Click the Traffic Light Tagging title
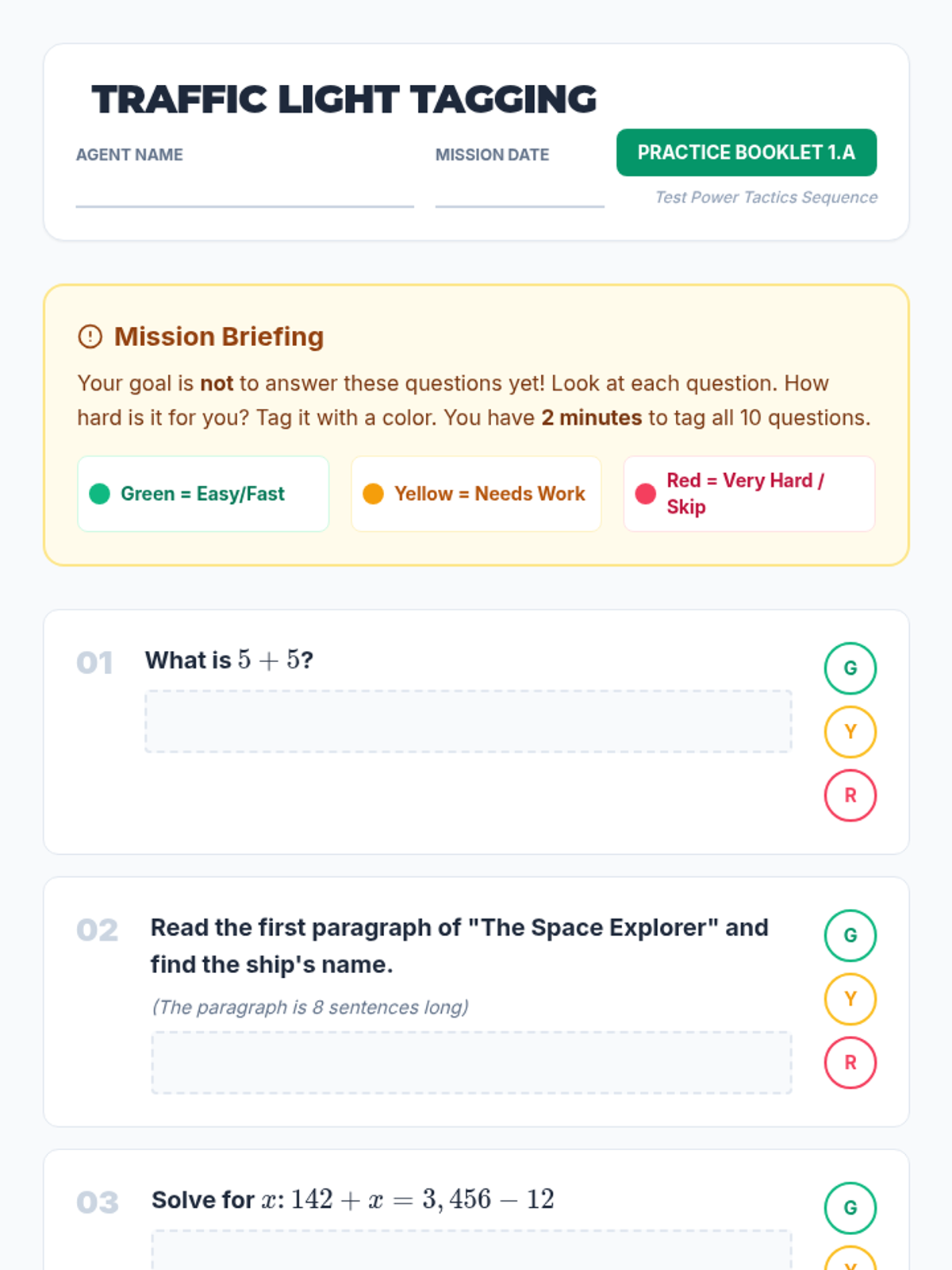Image resolution: width=952 pixels, height=1270 pixels. click(x=344, y=100)
